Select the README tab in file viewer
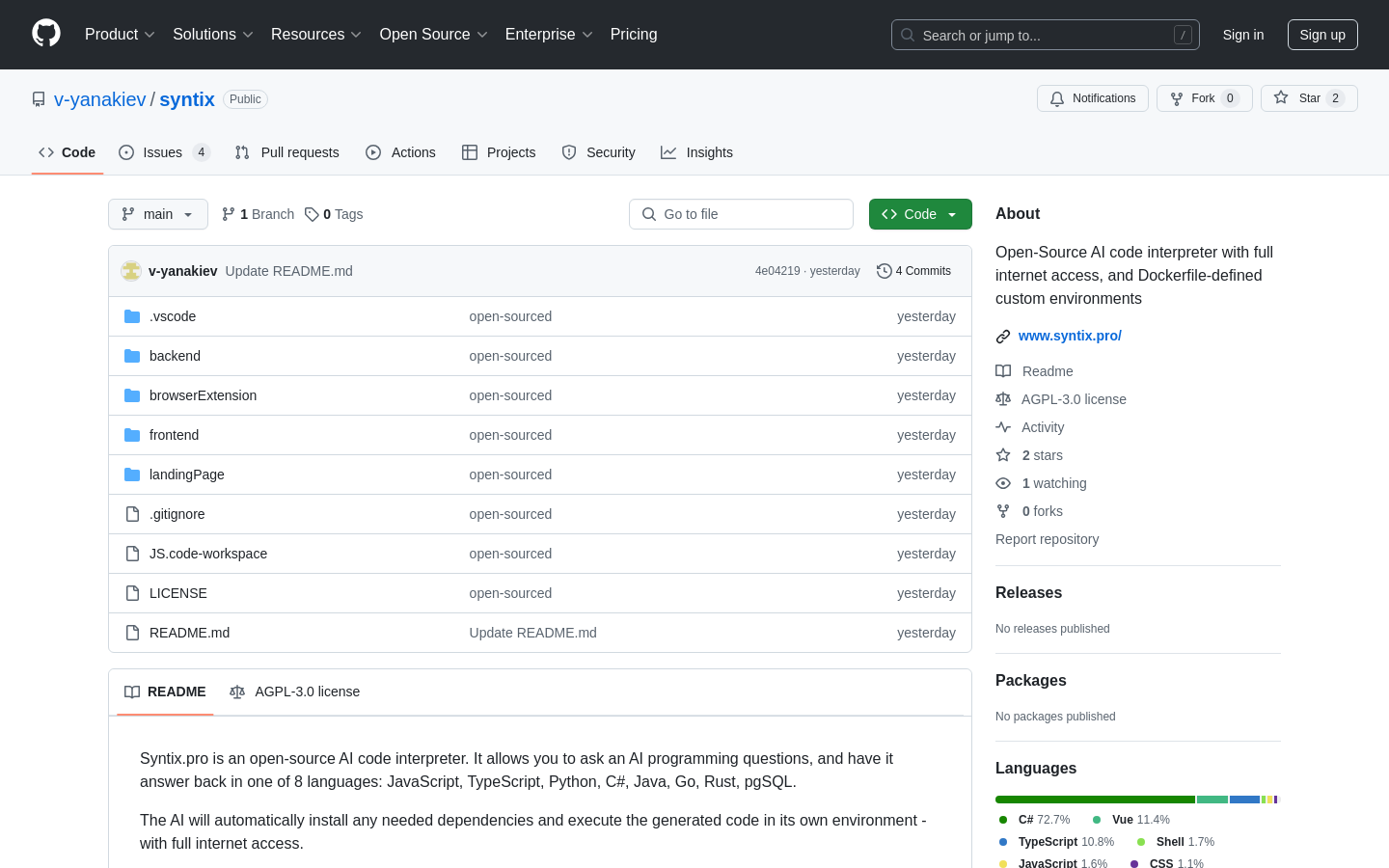The width and height of the screenshot is (1389, 868). (x=165, y=692)
